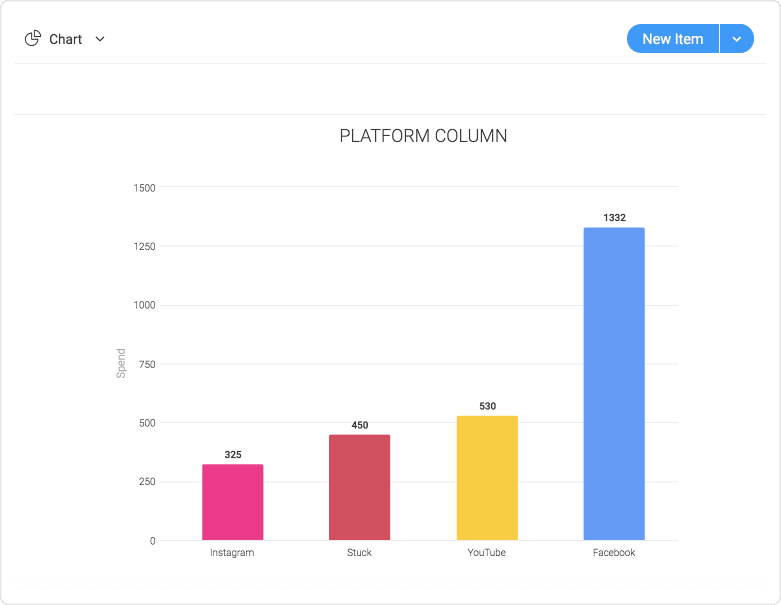Screen dimensions: 781x605
Task: Click the Facebook axis label
Action: pyautogui.click(x=614, y=552)
